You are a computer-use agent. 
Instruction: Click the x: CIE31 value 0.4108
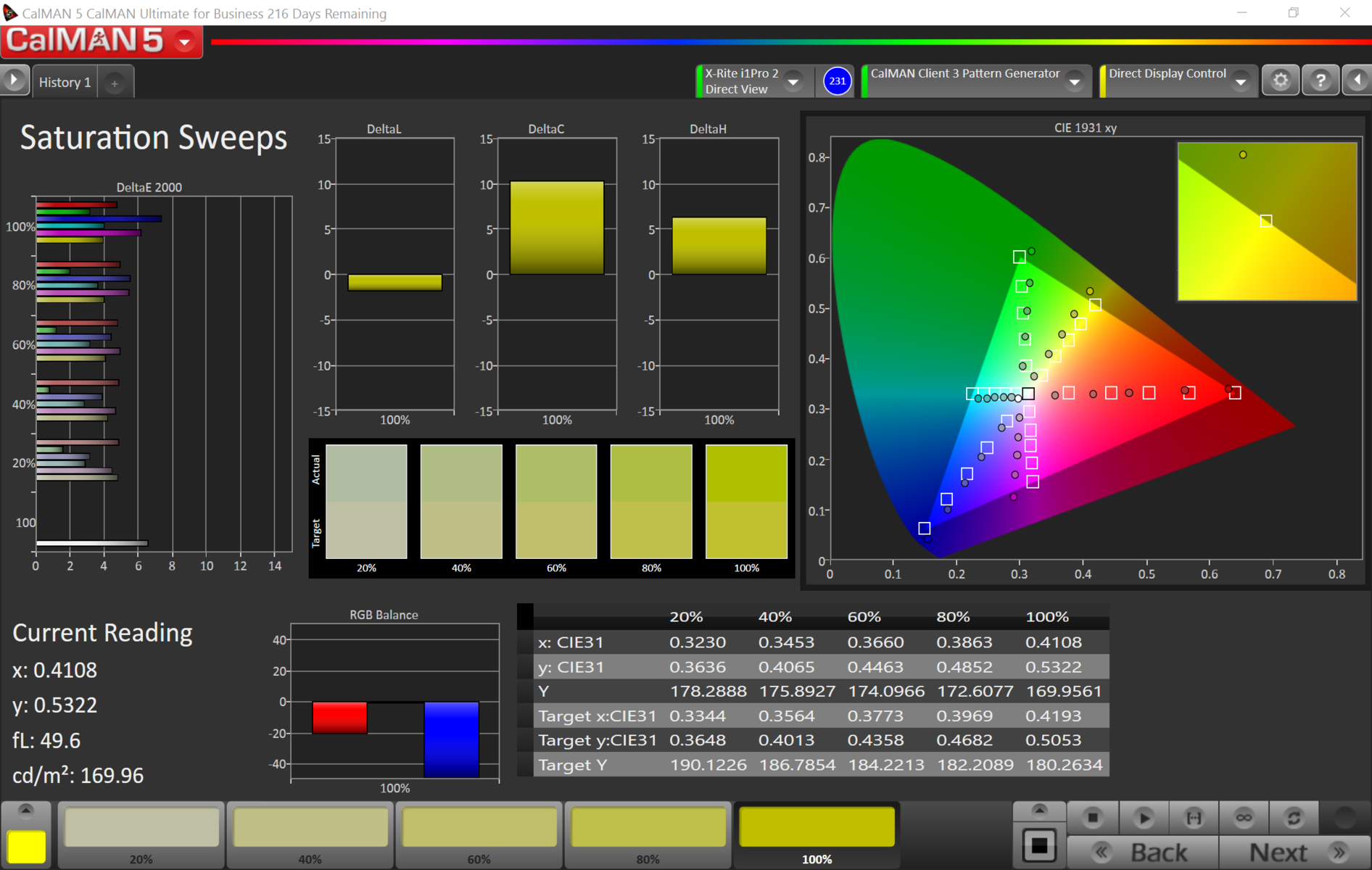(x=1054, y=642)
